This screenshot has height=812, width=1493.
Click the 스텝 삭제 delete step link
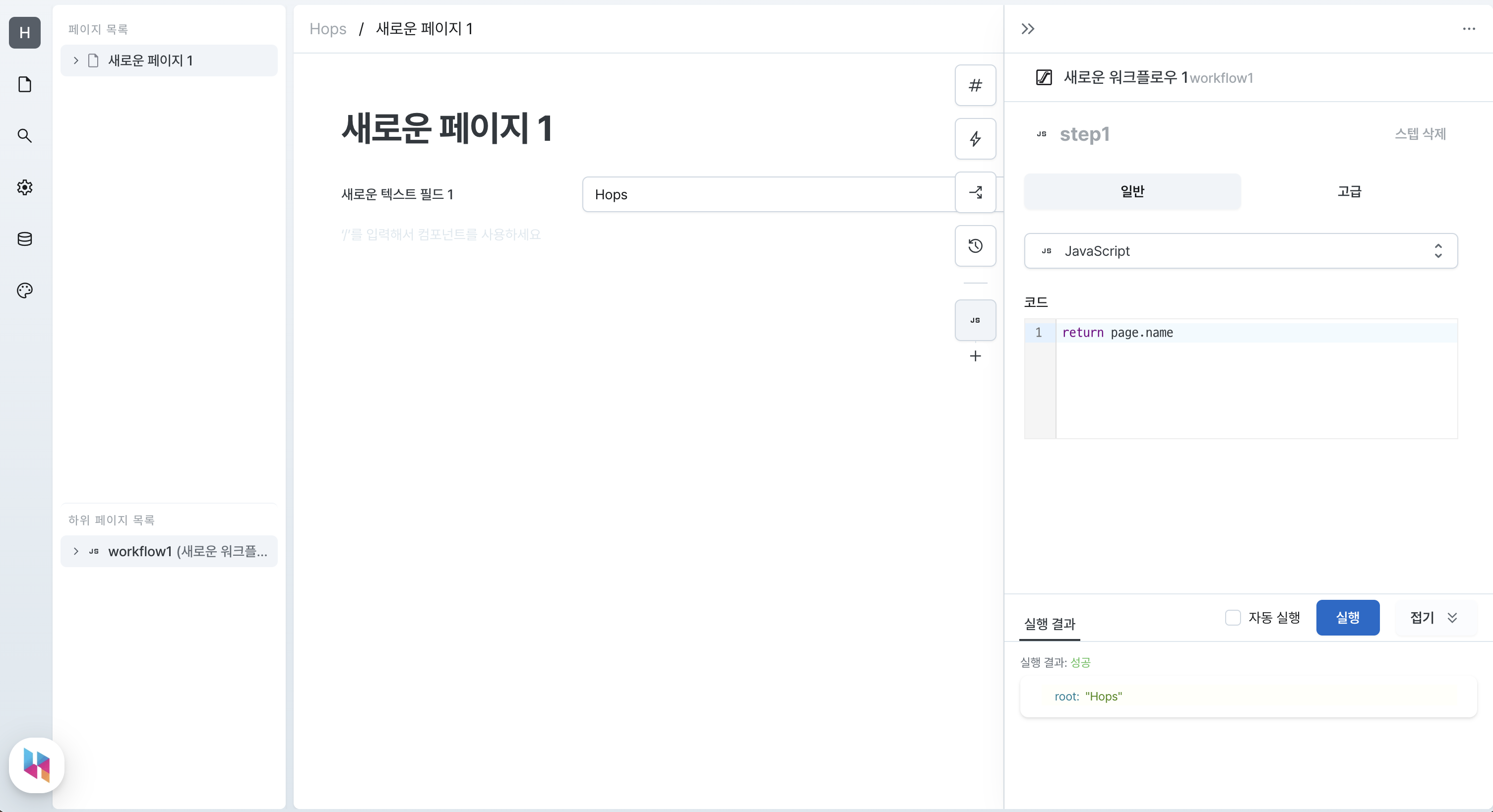pos(1420,134)
